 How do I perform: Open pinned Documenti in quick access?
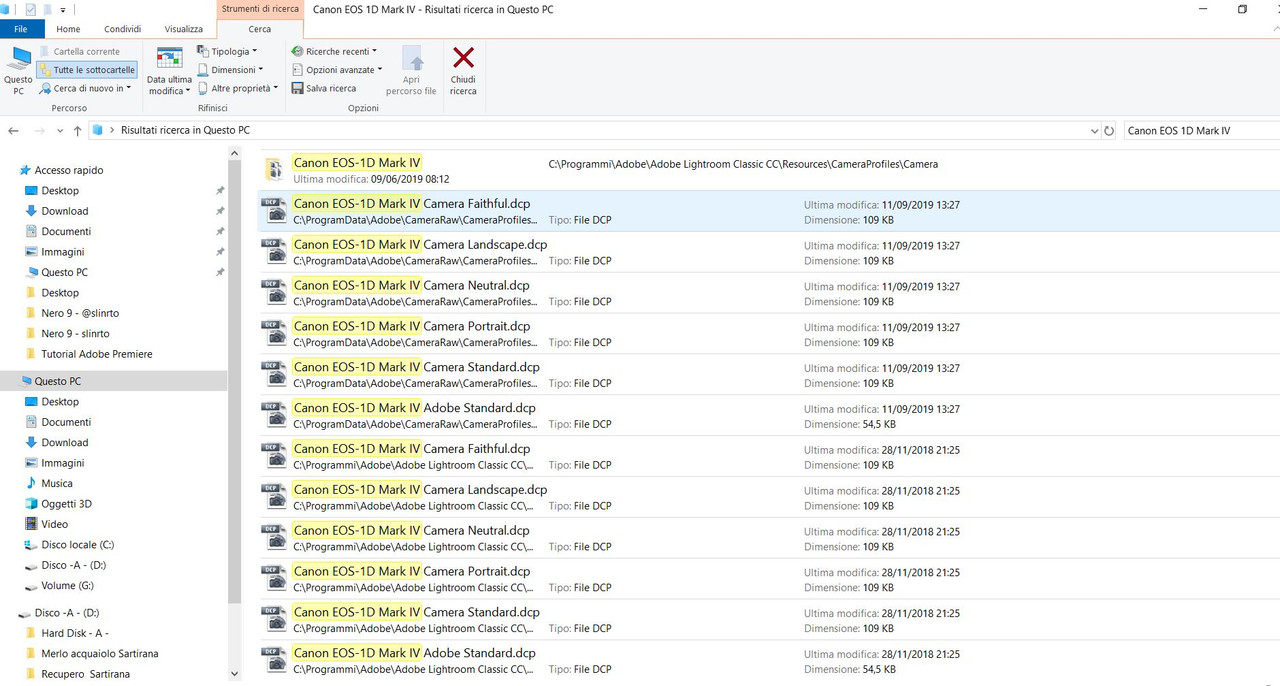pyautogui.click(x=66, y=231)
